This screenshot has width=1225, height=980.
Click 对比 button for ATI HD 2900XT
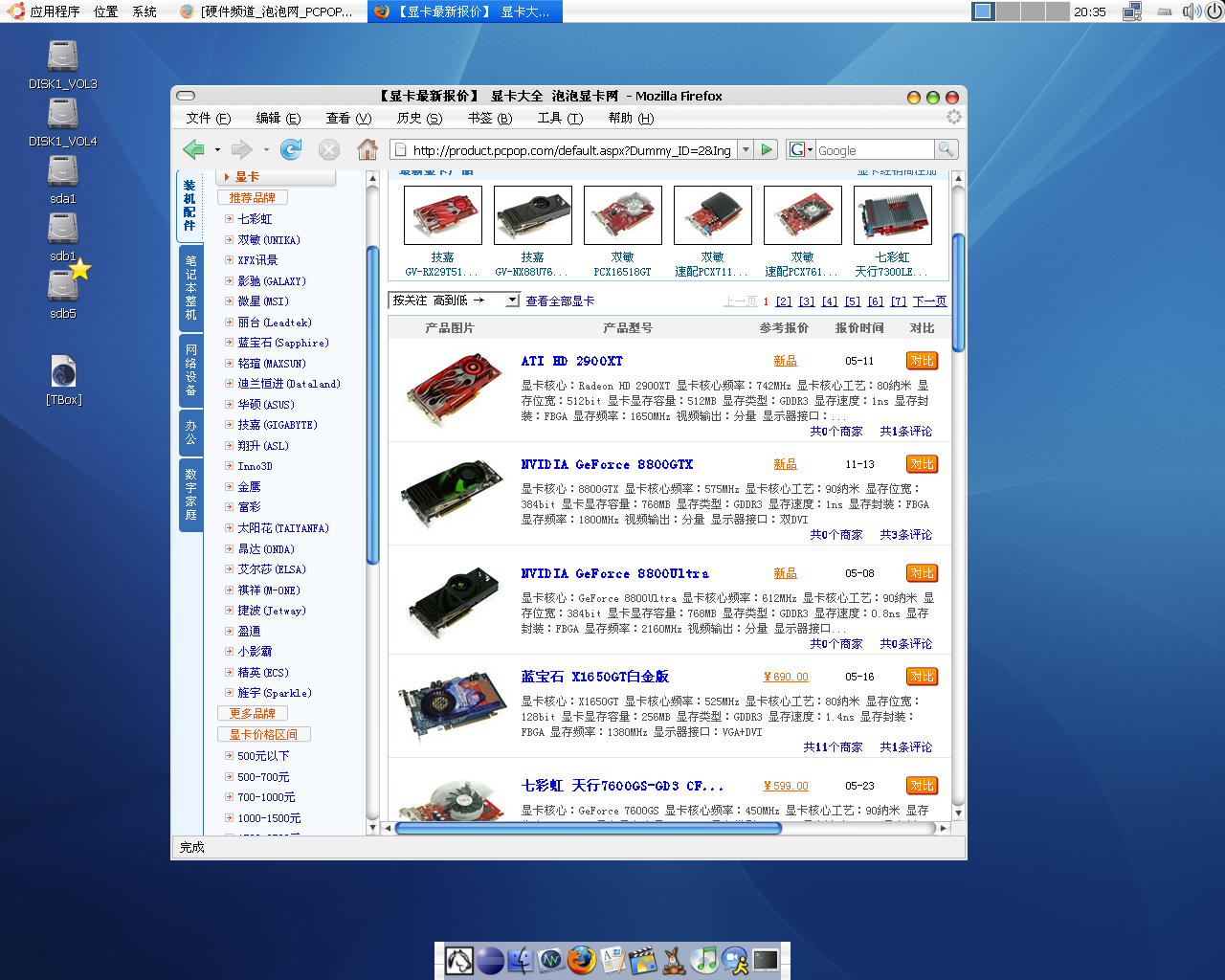point(922,361)
